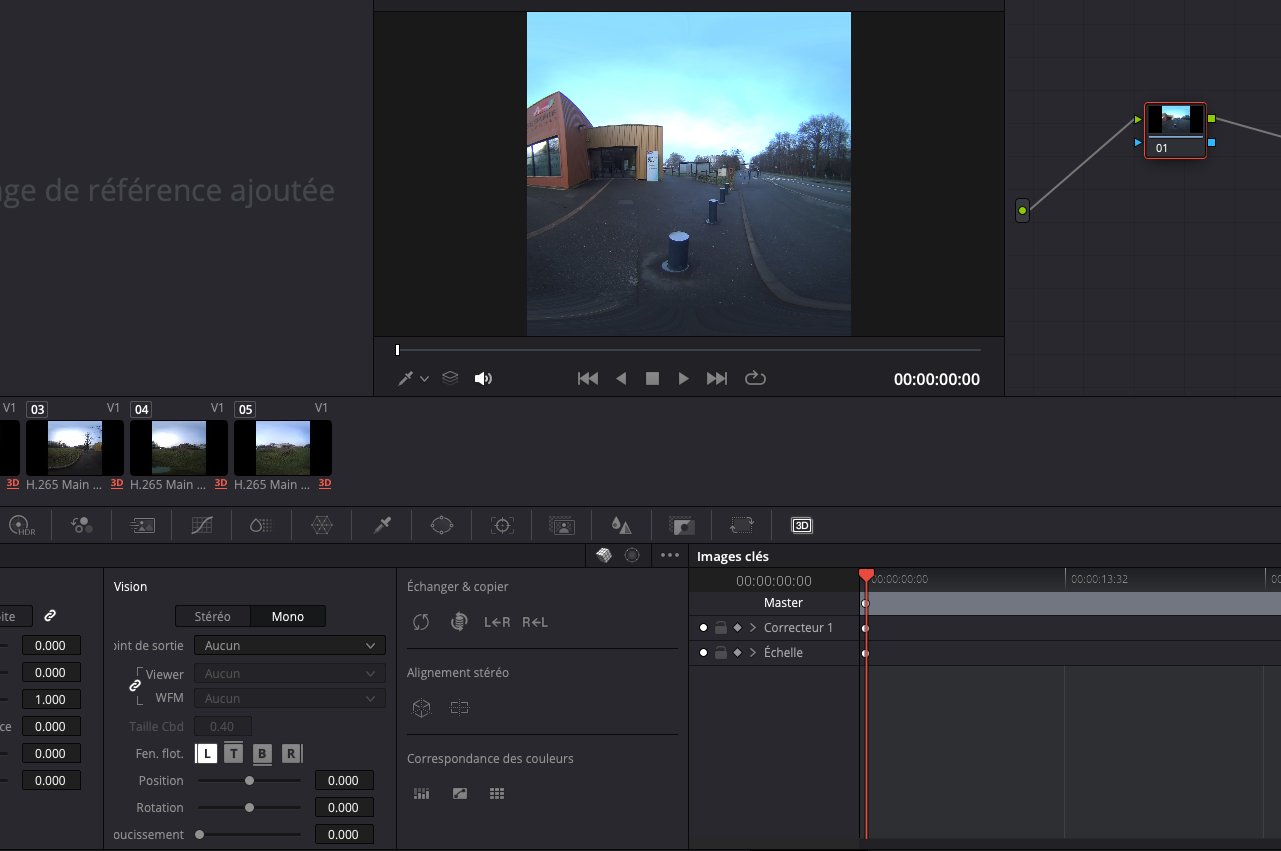Viewport: 1281px width, 851px height.
Task: Open the Curves palette
Action: [x=202, y=525]
